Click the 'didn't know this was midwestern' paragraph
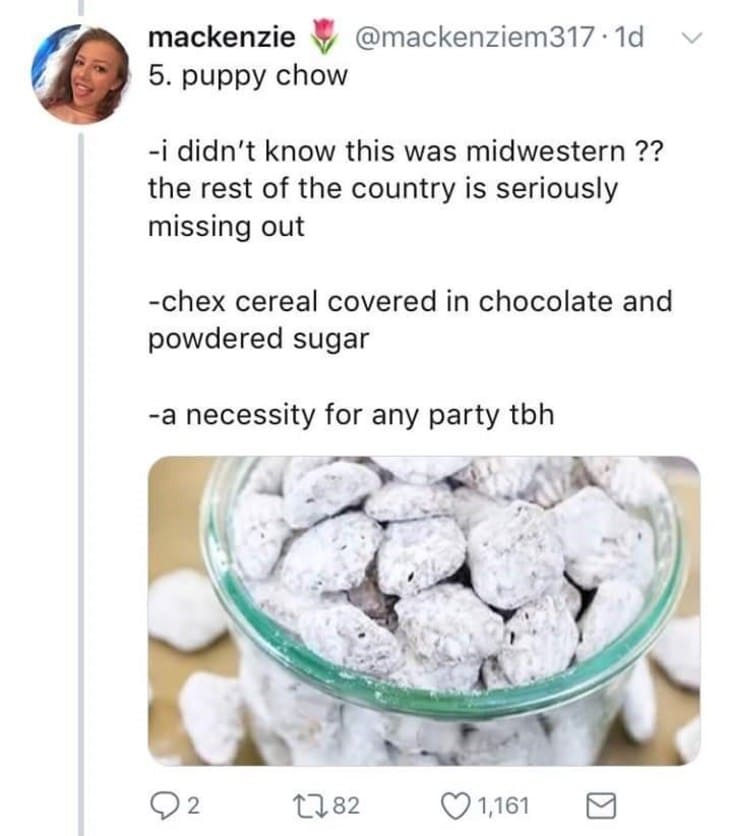This screenshot has height=836, width=732. tap(406, 189)
